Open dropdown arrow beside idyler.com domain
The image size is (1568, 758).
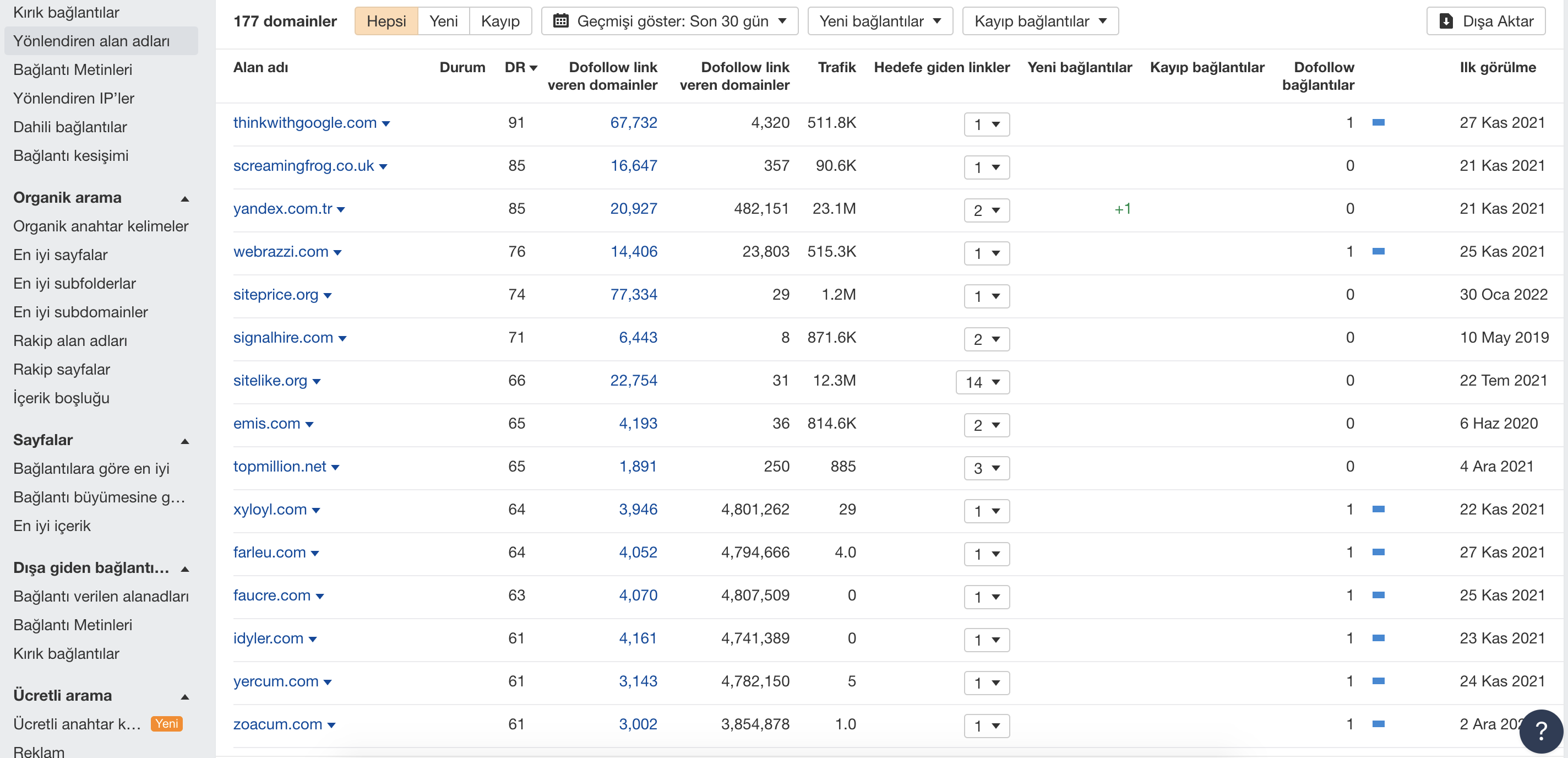[313, 639]
